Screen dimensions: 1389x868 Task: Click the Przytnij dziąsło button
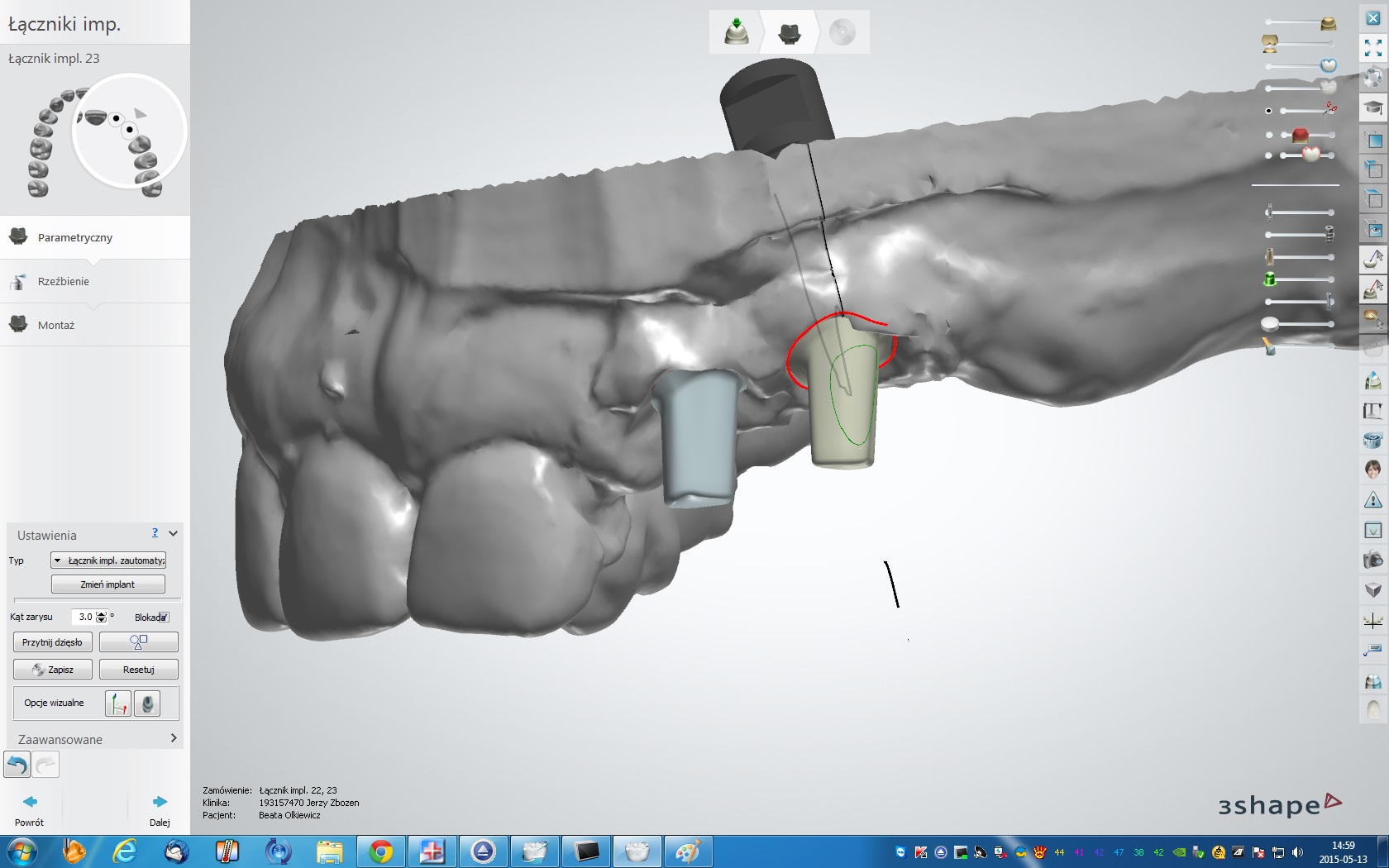click(52, 642)
